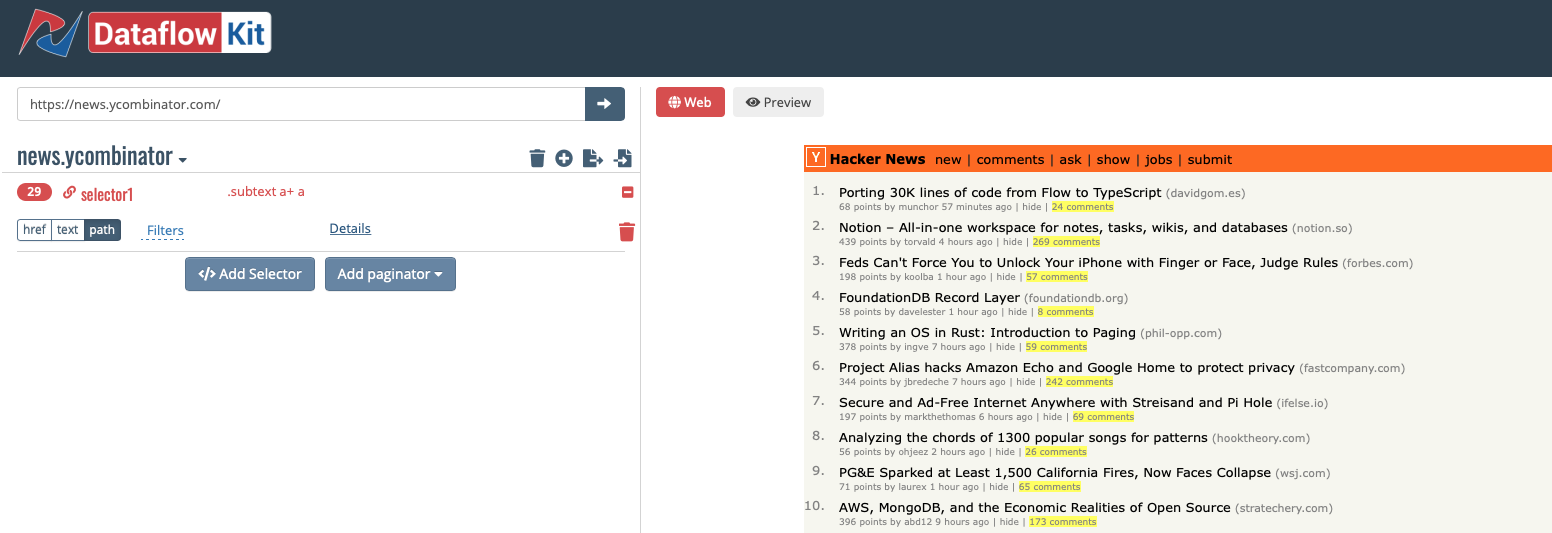Toggle the path attribute option

click(x=102, y=230)
